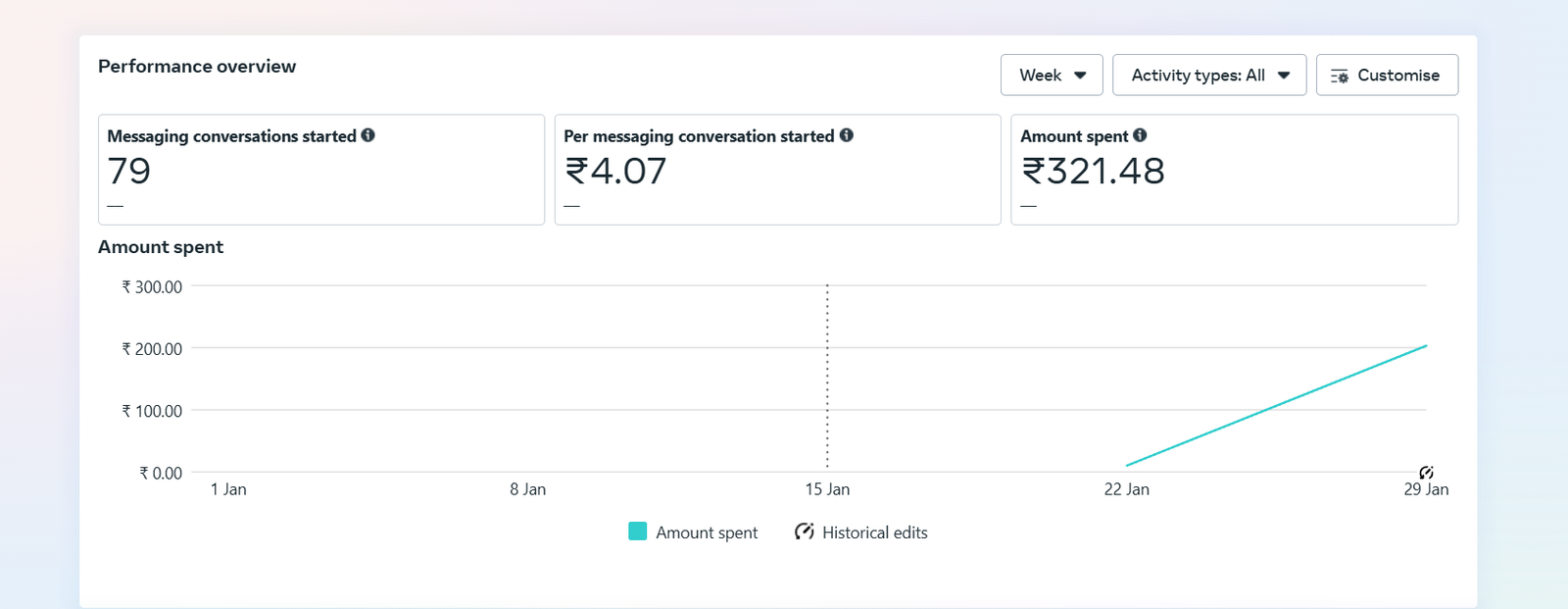Click the ₹4.07 cost value
Screen dimensions: 1568x609
[615, 172]
